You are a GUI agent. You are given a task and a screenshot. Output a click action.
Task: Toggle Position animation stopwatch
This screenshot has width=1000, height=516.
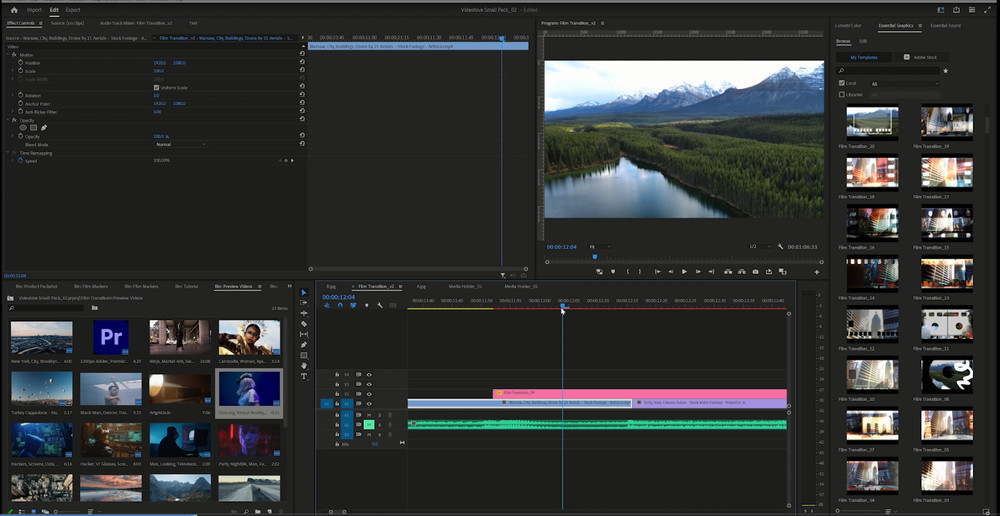pyautogui.click(x=20, y=63)
